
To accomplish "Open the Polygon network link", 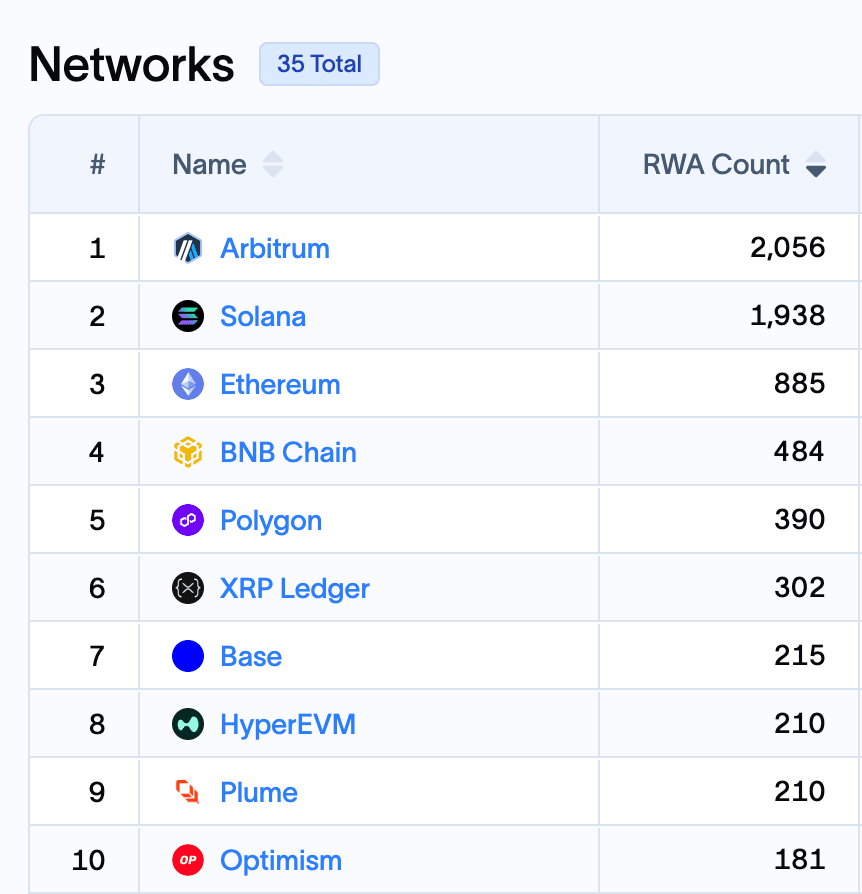I will coord(271,521).
